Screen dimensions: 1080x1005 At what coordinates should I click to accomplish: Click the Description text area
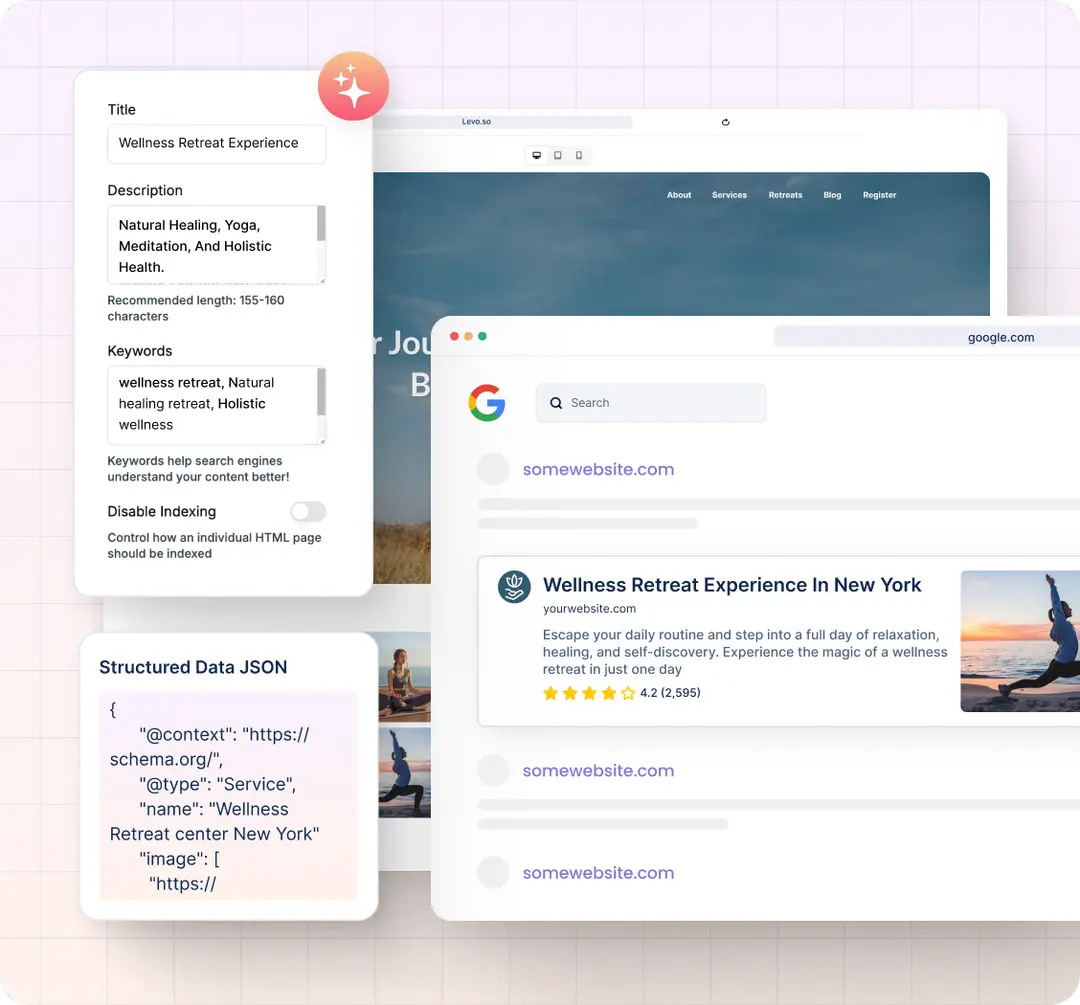(216, 245)
